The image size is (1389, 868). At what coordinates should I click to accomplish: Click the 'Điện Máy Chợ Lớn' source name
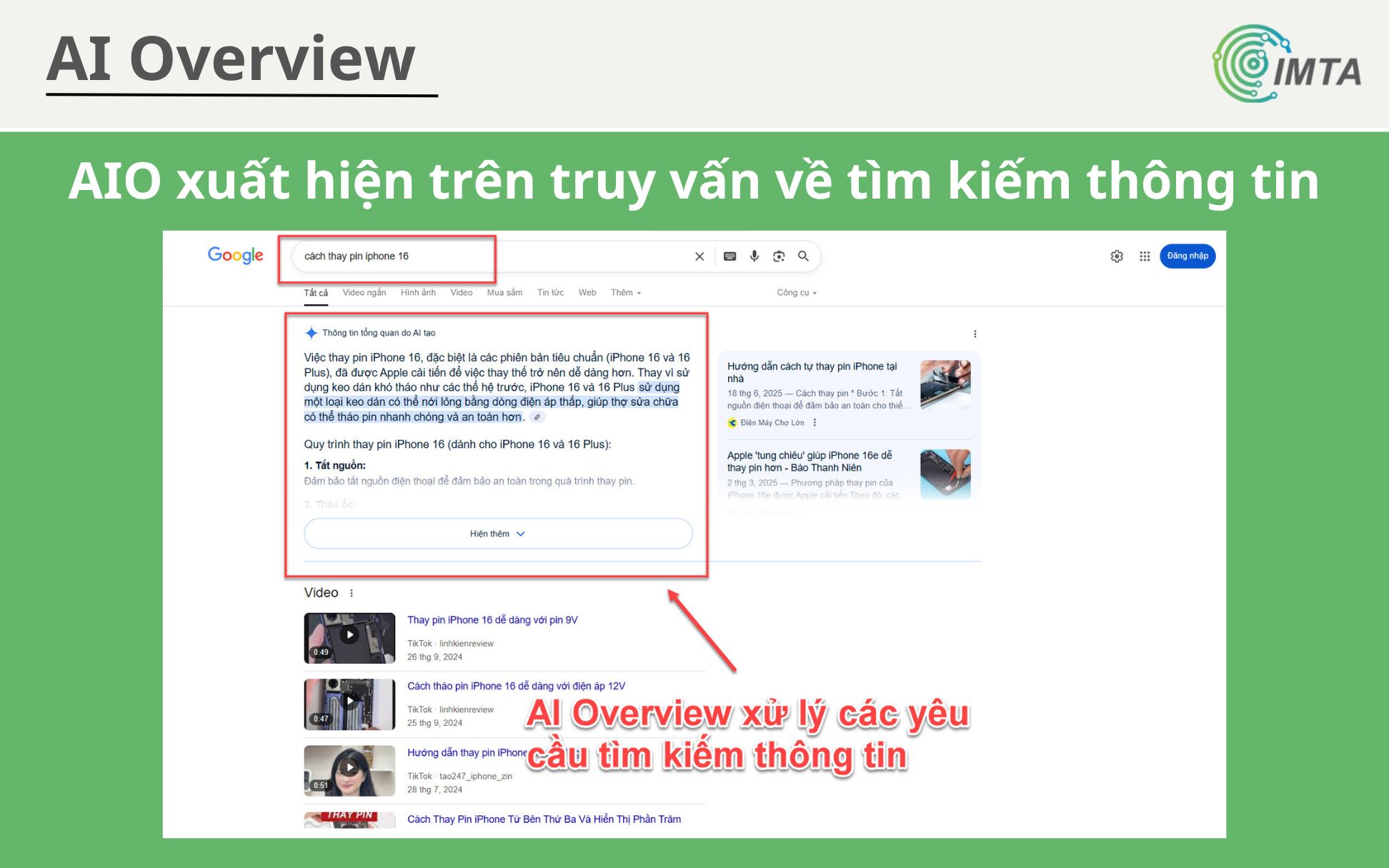pos(772,423)
